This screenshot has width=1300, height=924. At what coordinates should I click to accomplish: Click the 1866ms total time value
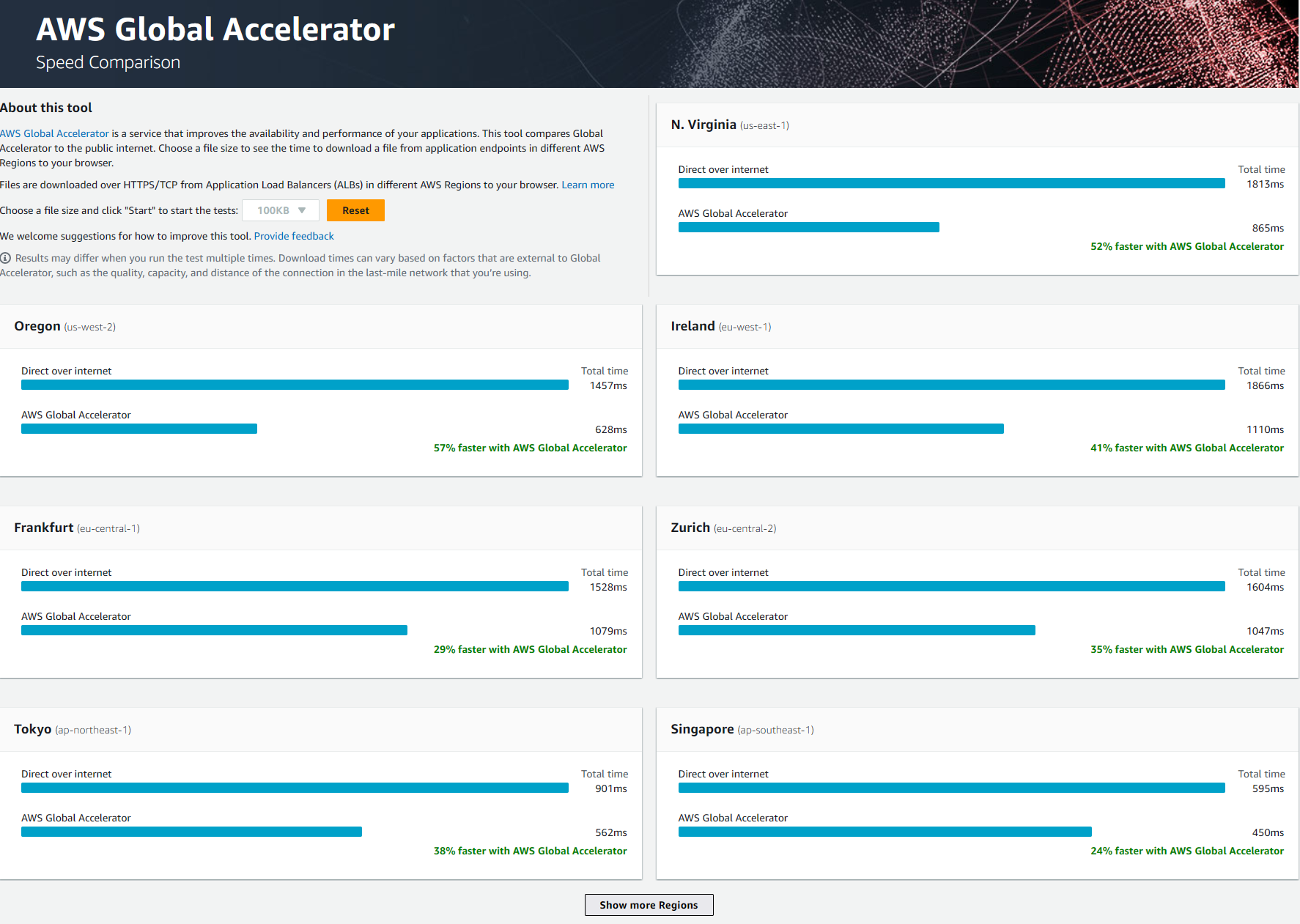point(1266,385)
